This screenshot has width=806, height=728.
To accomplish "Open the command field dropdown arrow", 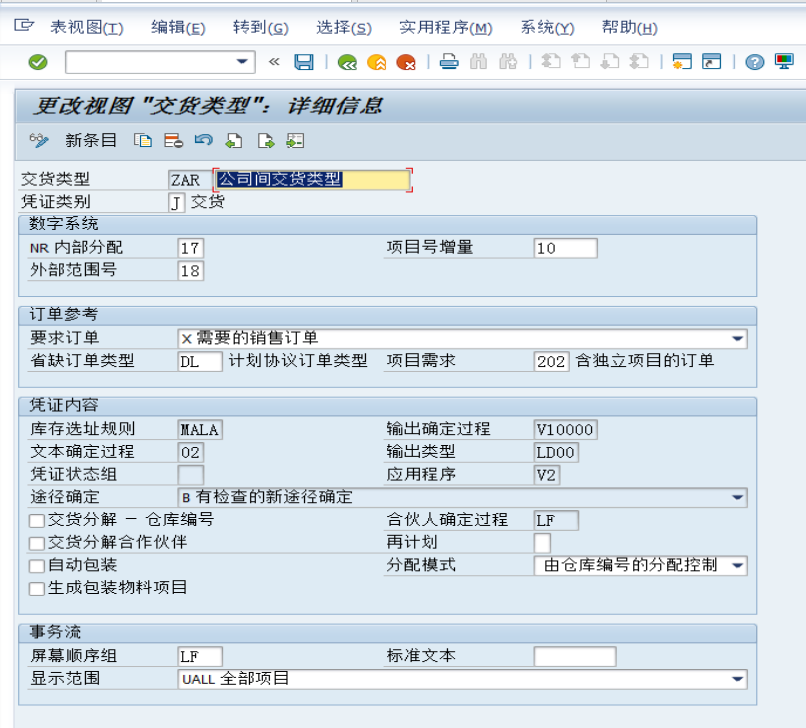I will [242, 62].
